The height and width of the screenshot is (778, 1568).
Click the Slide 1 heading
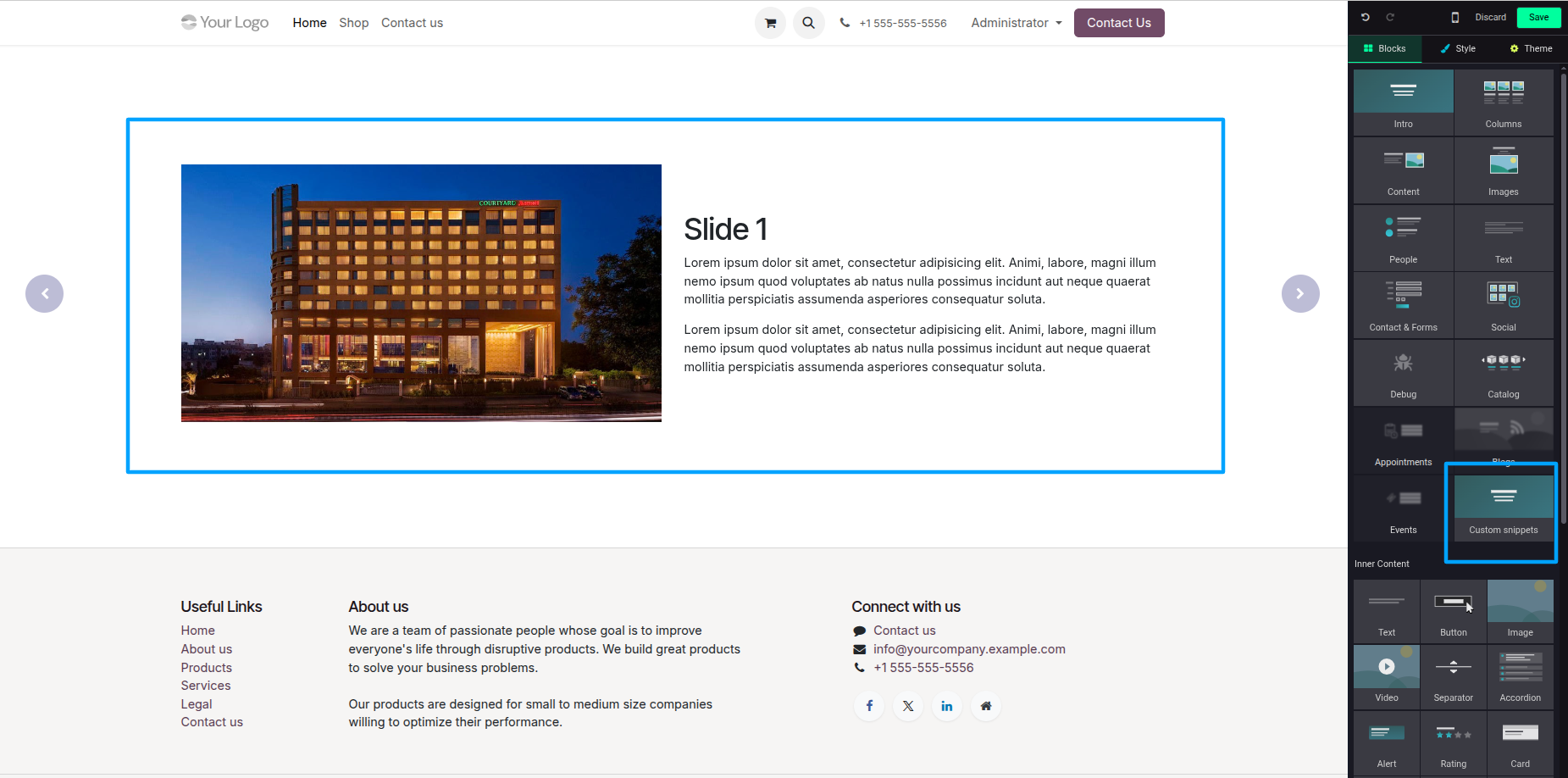tap(725, 230)
